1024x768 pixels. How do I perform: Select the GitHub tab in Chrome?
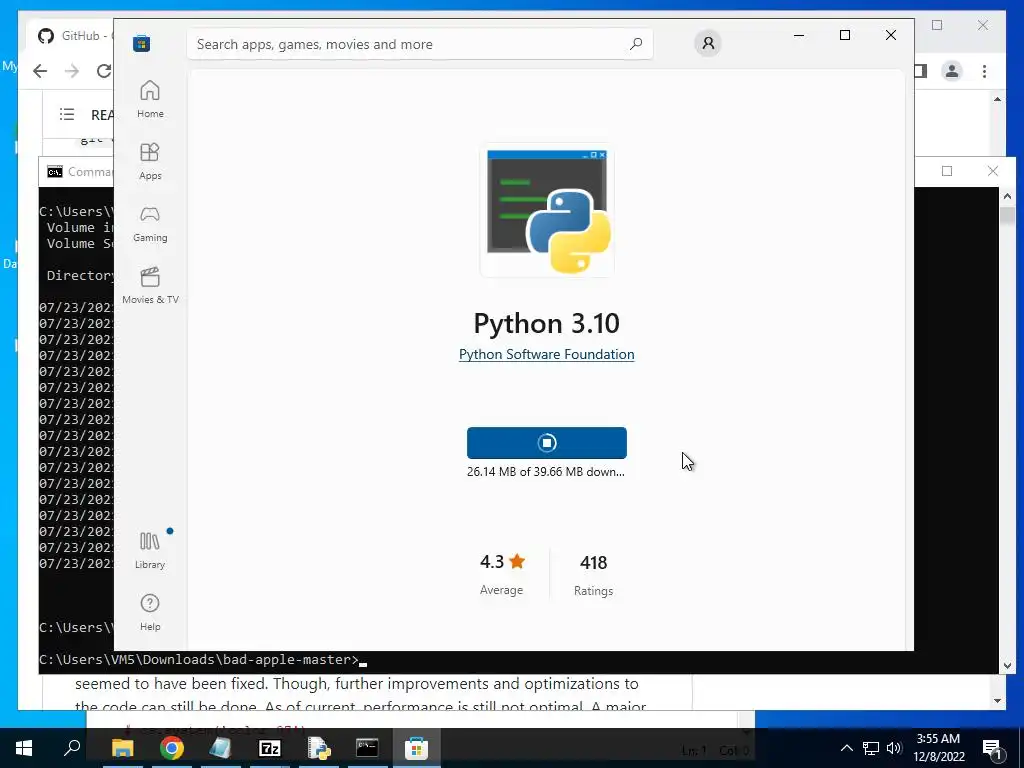tap(72, 35)
